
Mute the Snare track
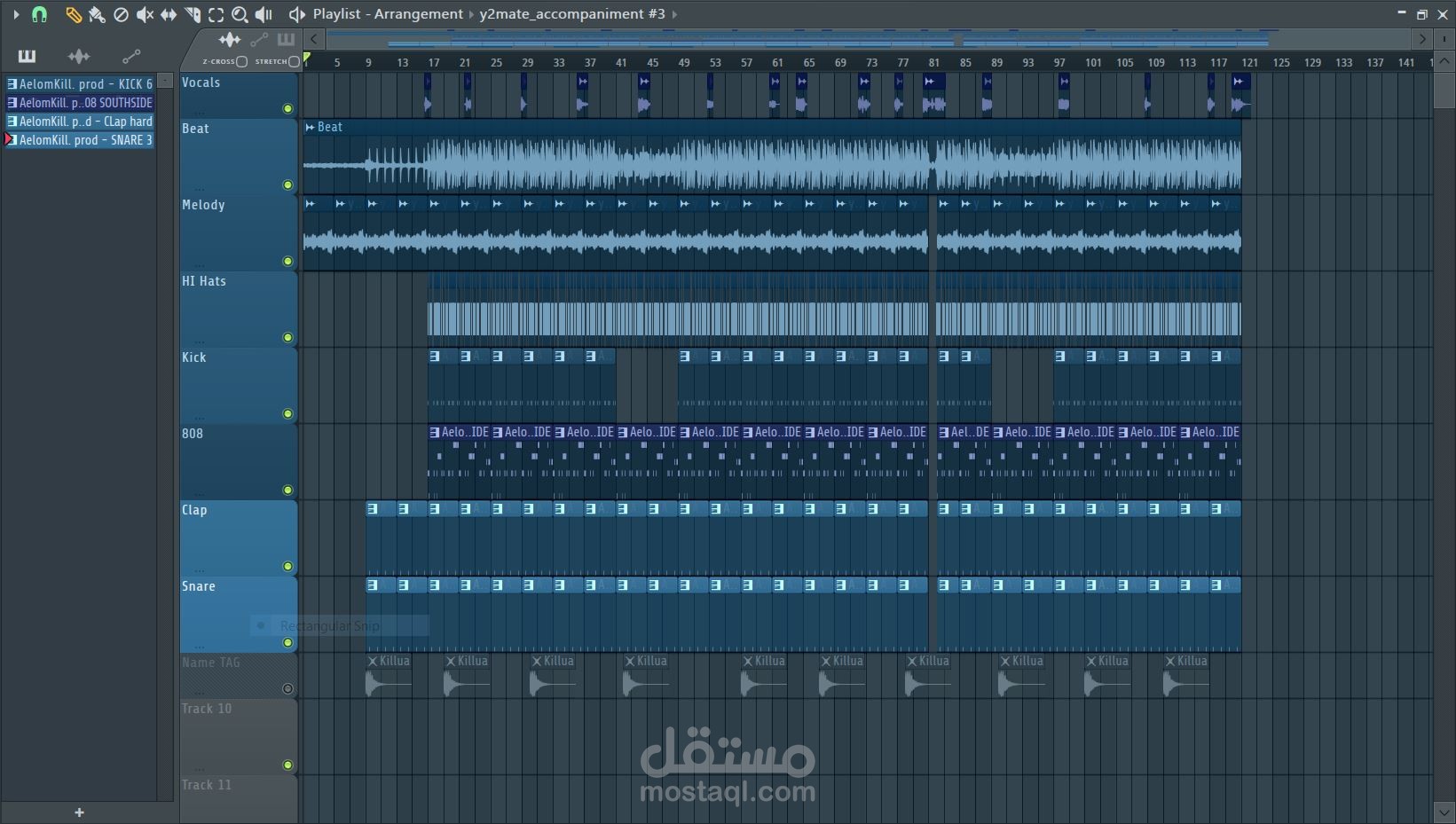click(x=287, y=643)
